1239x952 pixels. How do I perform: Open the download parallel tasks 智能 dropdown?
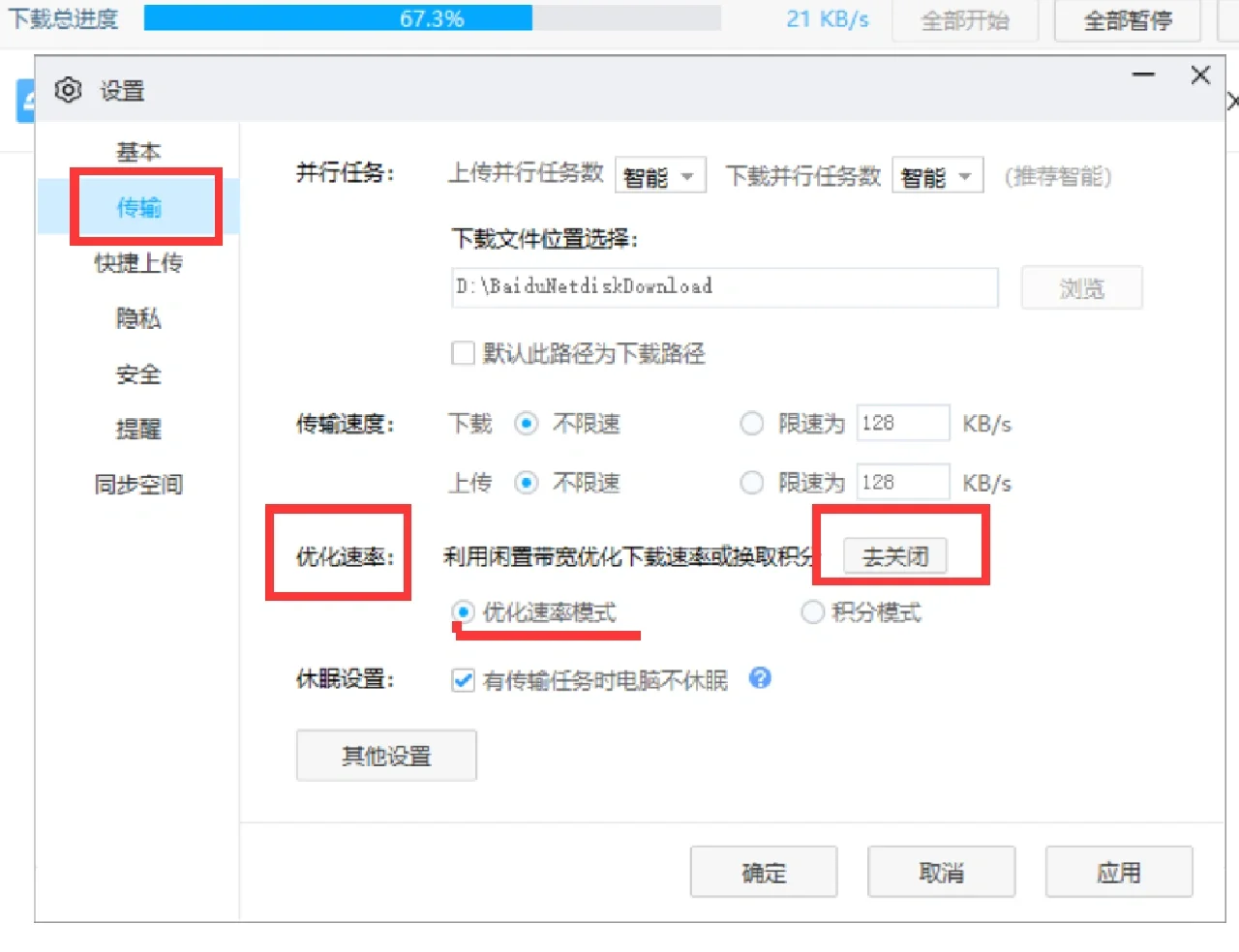(x=937, y=175)
